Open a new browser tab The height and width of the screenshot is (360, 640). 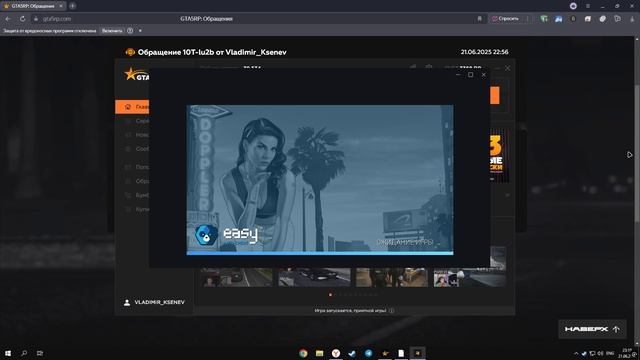point(72,6)
